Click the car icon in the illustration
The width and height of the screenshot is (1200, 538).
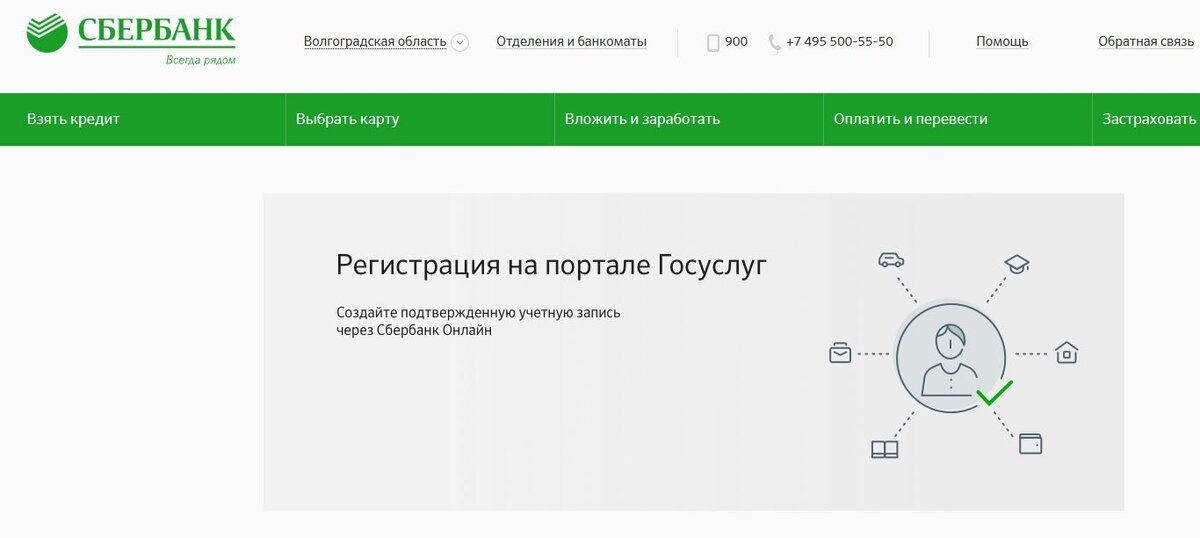[890, 260]
